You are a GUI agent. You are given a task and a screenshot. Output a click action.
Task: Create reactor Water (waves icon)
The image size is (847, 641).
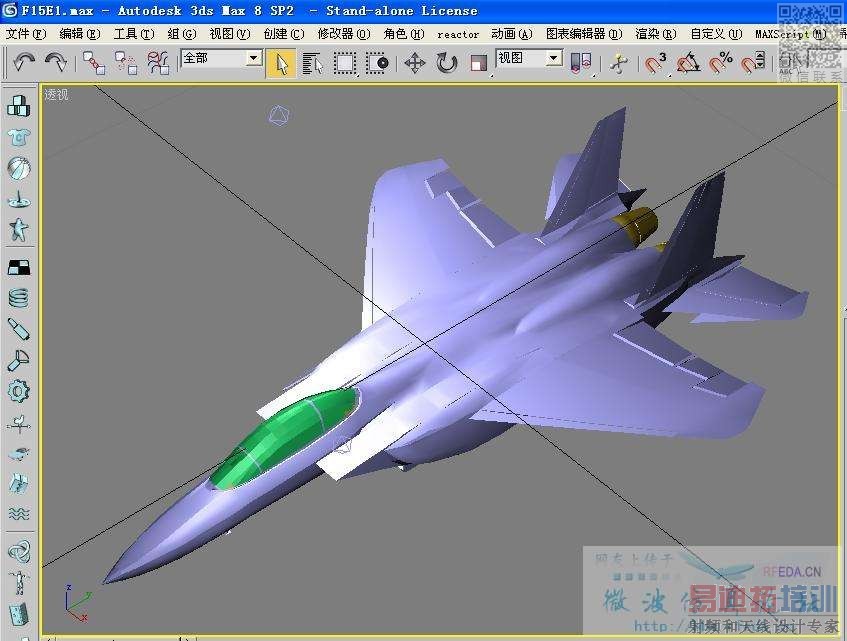18,514
